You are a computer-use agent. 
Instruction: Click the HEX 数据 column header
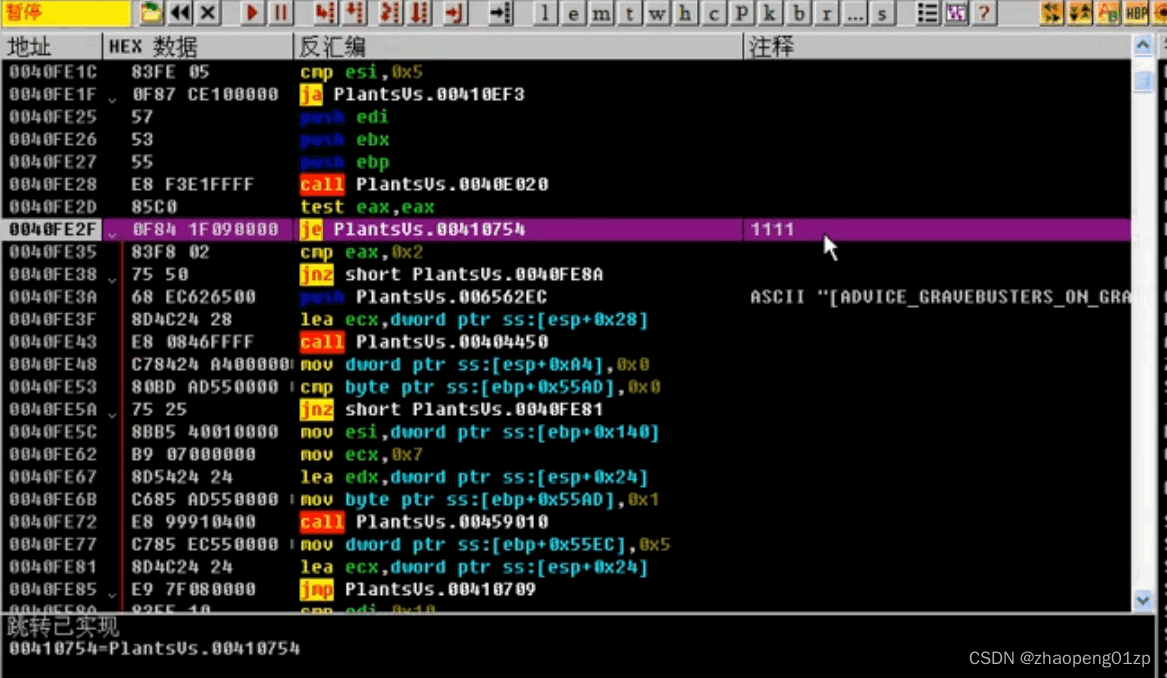pos(198,47)
